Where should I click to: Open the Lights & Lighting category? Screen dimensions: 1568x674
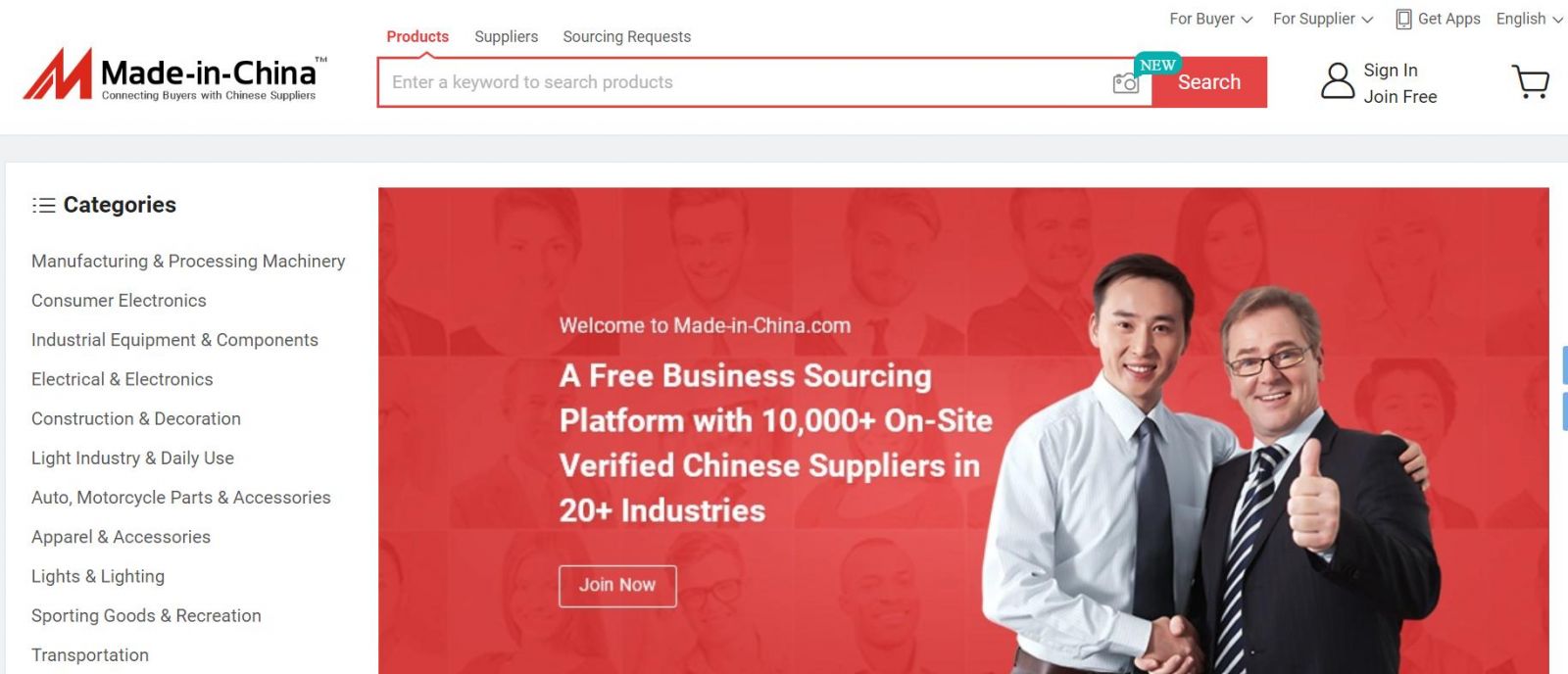pyautogui.click(x=98, y=577)
